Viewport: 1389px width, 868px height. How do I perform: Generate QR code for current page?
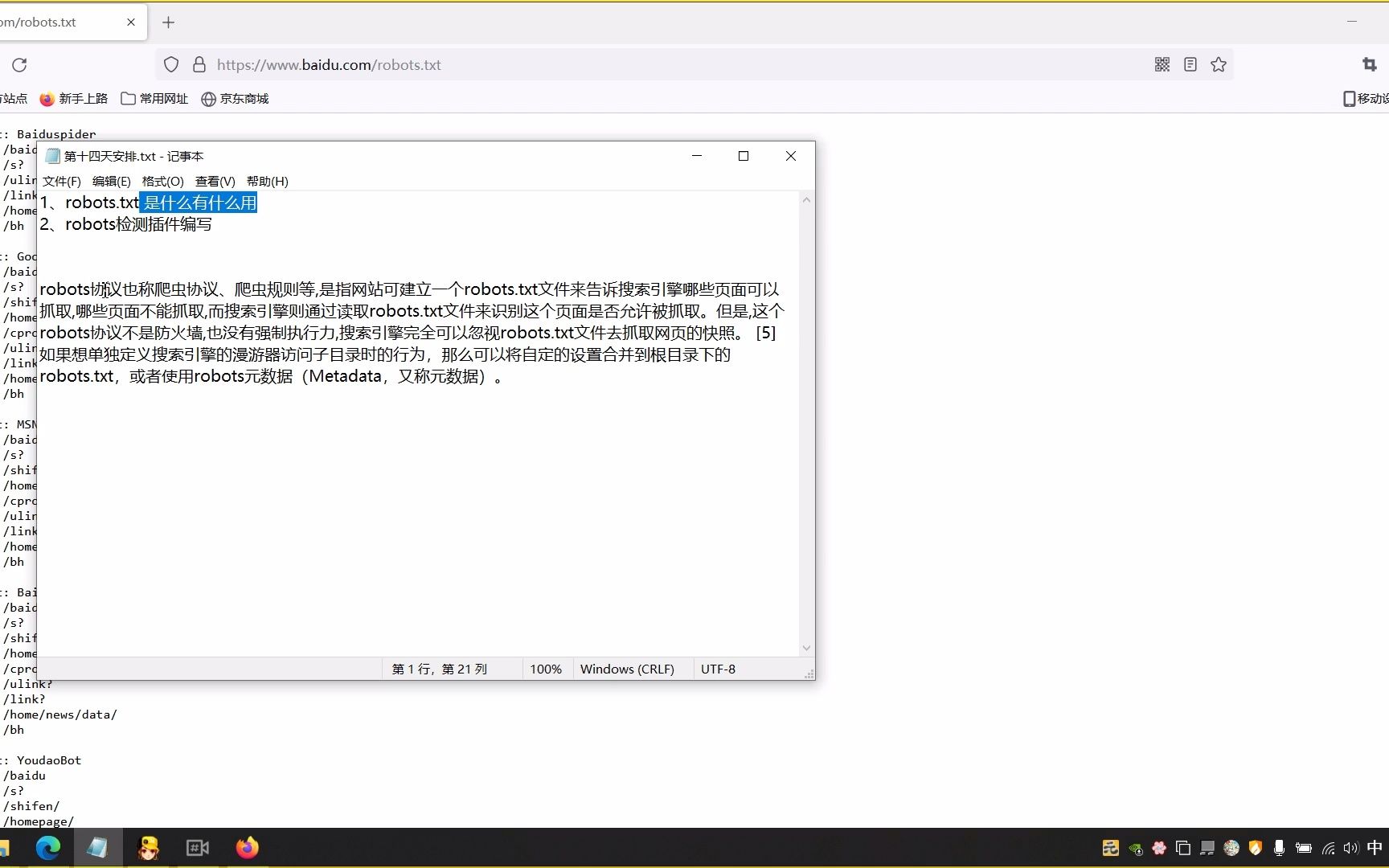click(1161, 64)
